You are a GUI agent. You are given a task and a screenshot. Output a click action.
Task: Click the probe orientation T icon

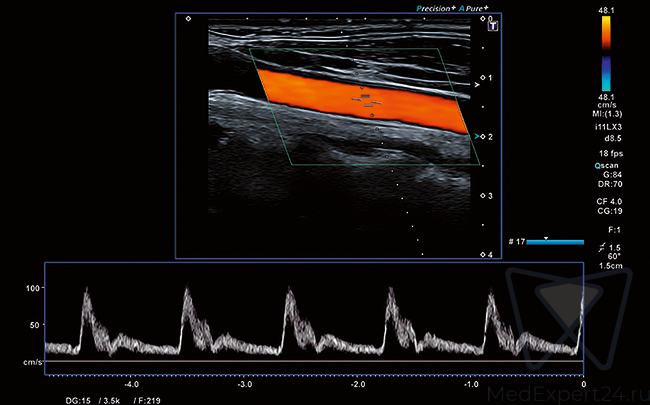[x=492, y=30]
